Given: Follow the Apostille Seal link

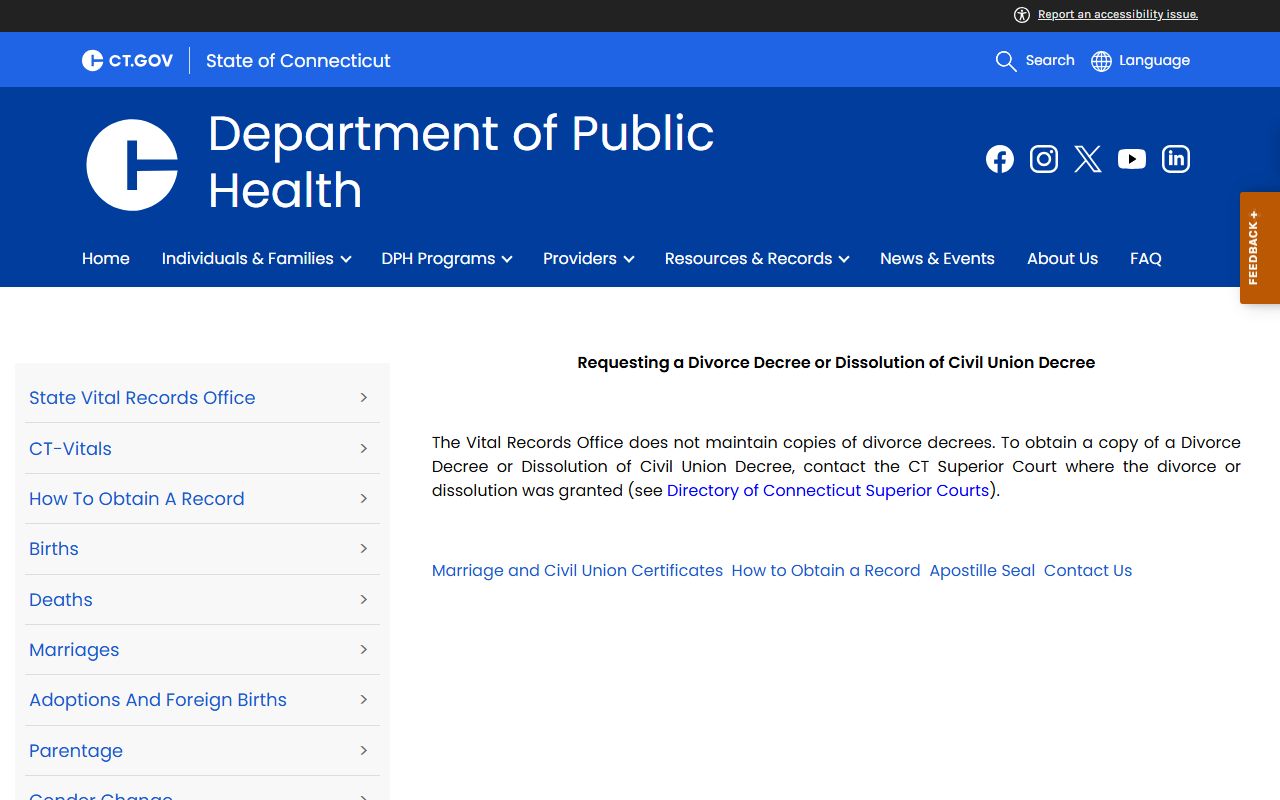Looking at the screenshot, I should click(981, 571).
